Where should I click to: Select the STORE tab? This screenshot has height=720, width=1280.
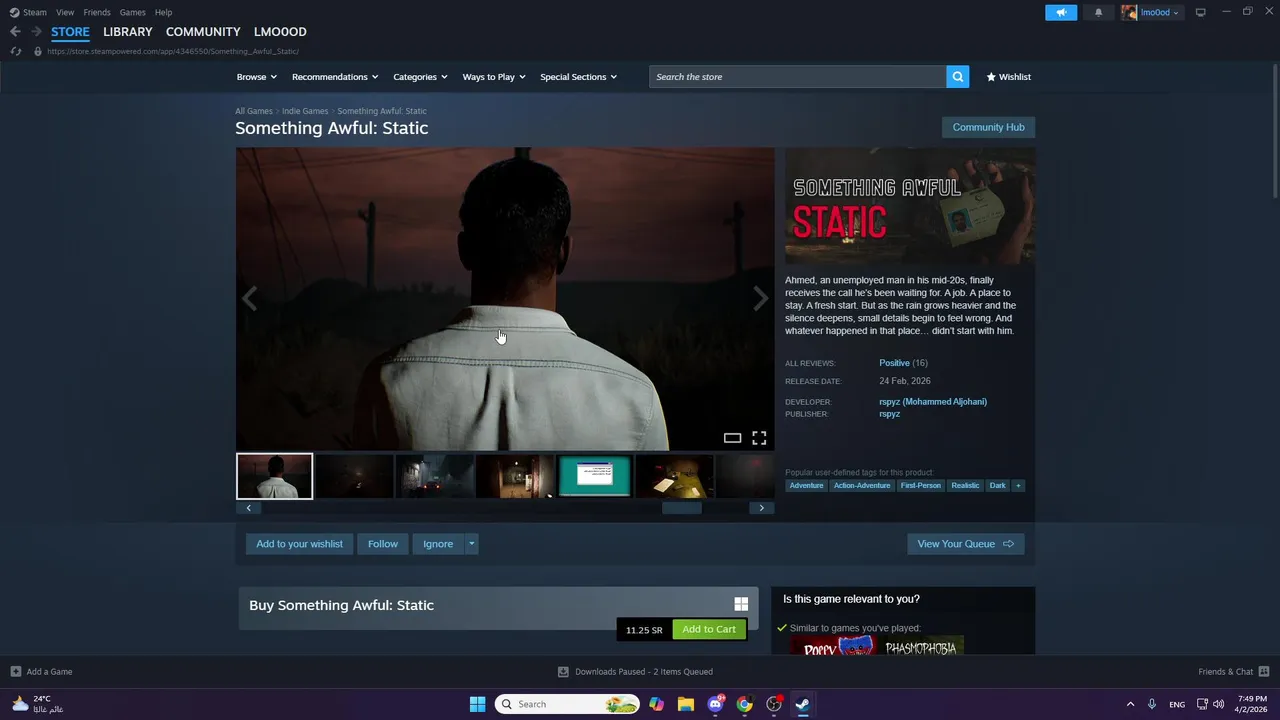(70, 32)
